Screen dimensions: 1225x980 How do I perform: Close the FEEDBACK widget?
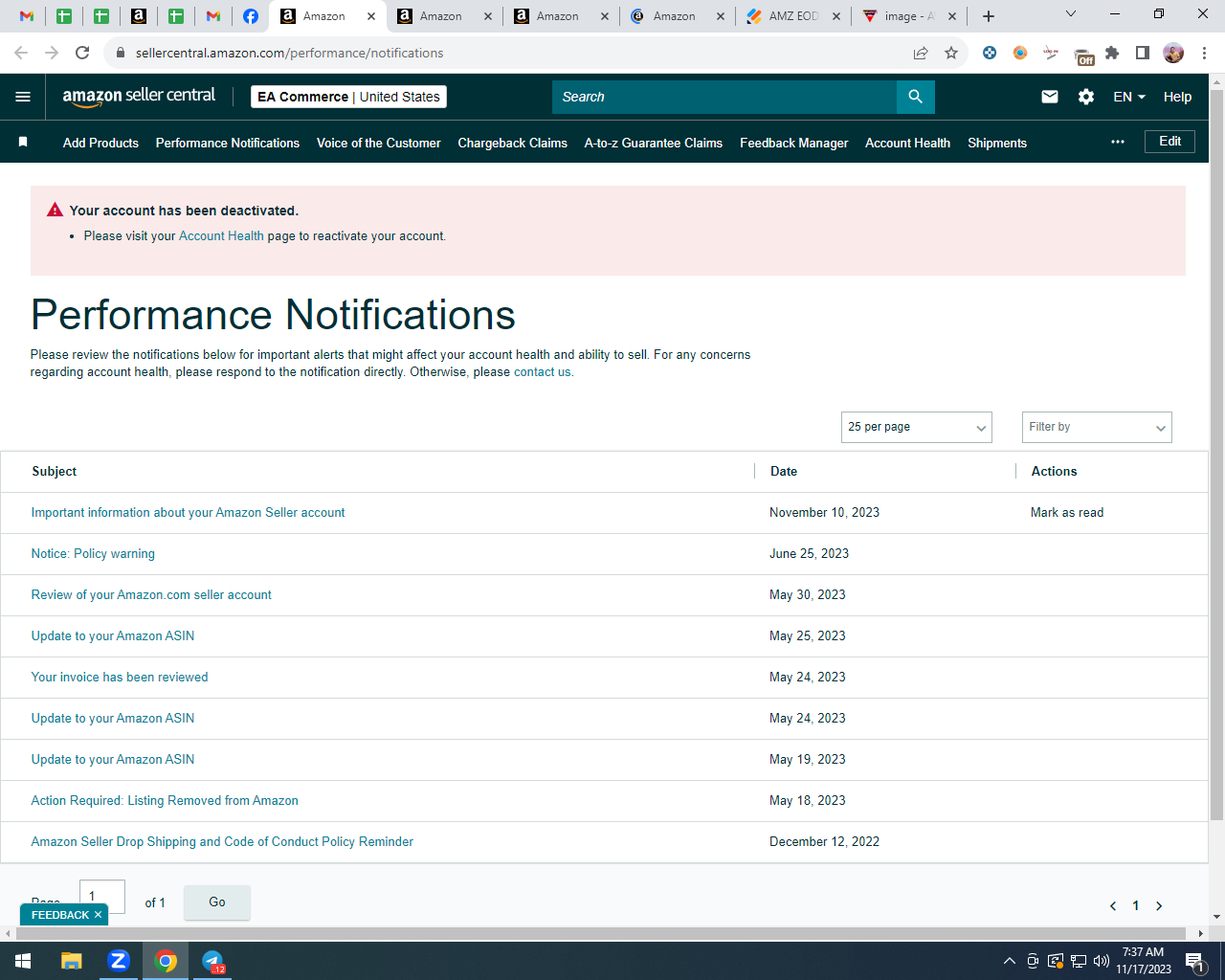tap(98, 915)
